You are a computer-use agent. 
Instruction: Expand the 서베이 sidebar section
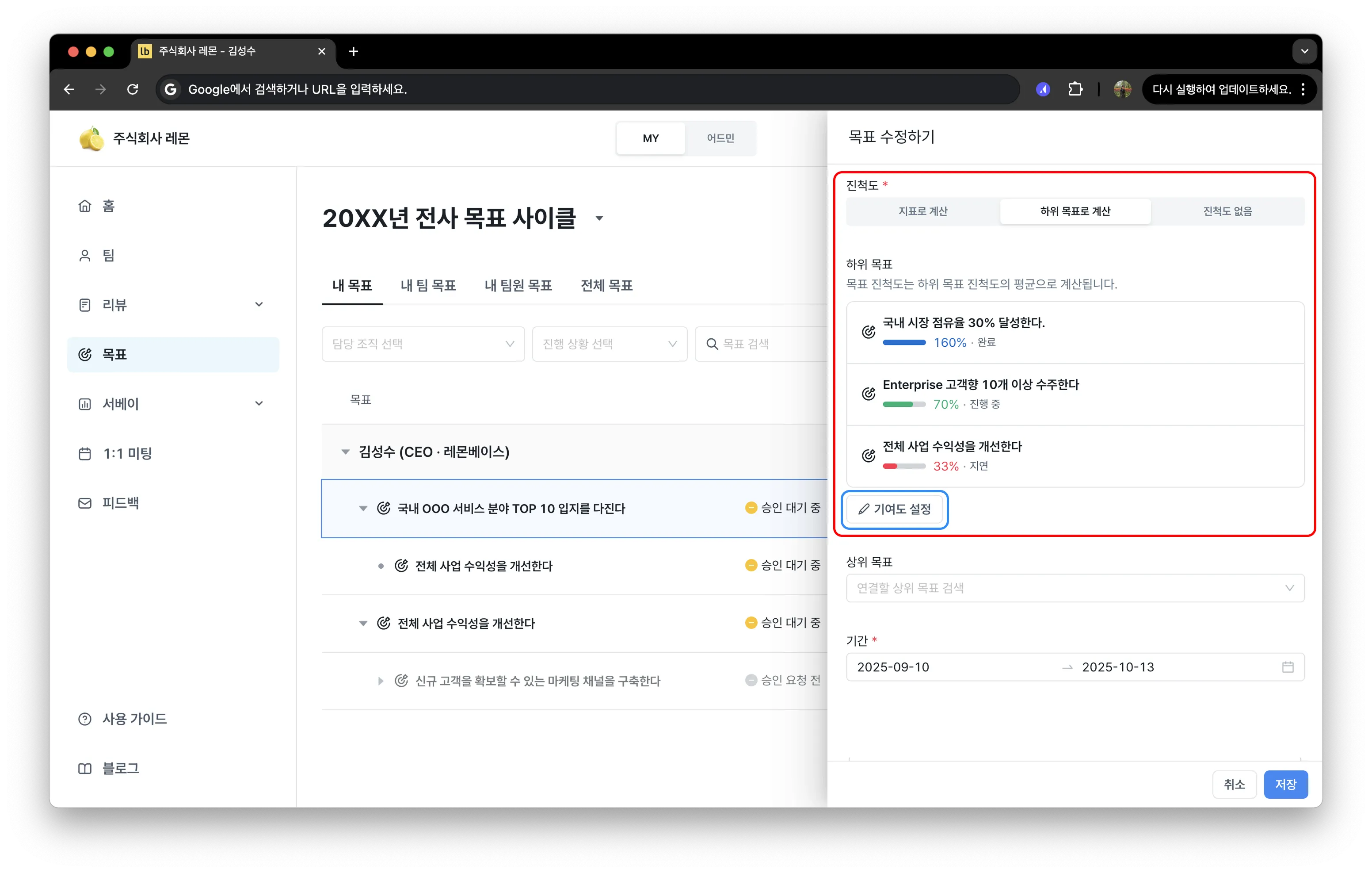259,404
